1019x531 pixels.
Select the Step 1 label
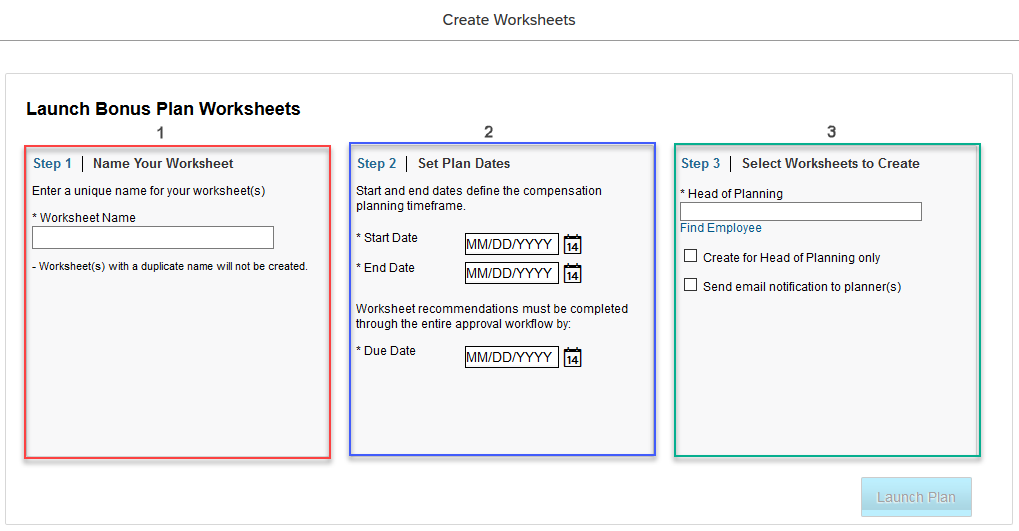[52, 164]
